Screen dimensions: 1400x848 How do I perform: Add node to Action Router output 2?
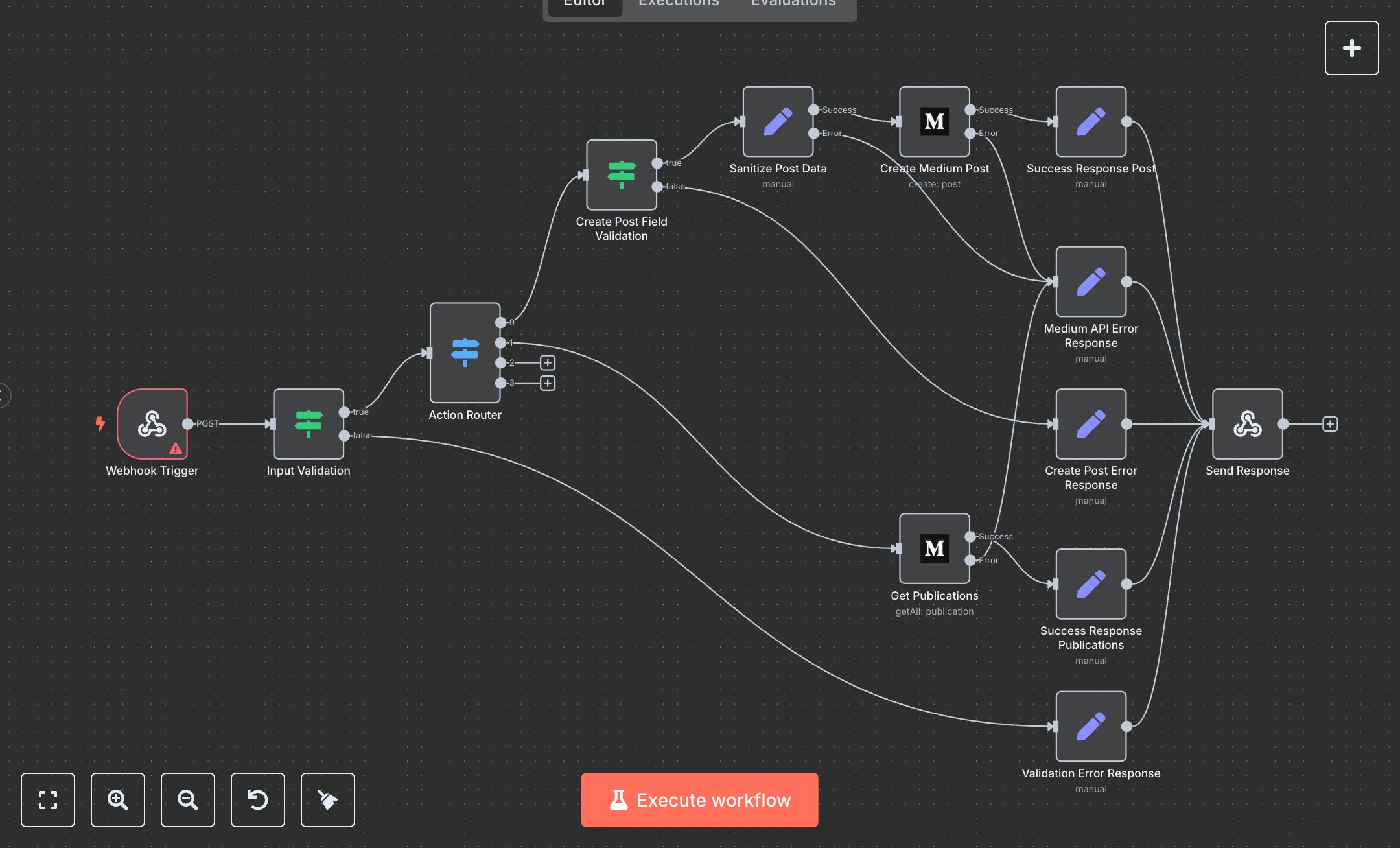[548, 362]
